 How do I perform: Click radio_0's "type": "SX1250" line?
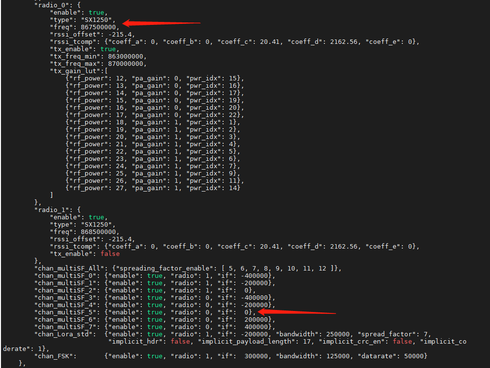pos(82,20)
